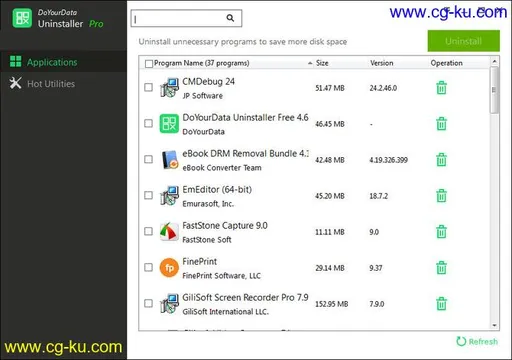Click the list scroll down arrow
Screen dimensions: 512x360
494,325
